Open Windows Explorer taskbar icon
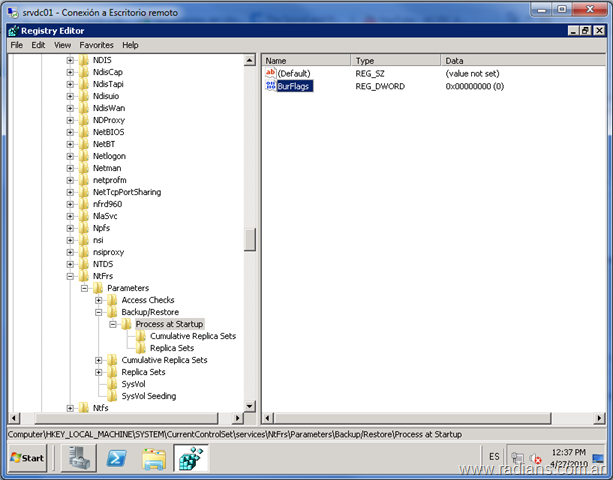Viewport: 613px width, 480px height. point(154,458)
